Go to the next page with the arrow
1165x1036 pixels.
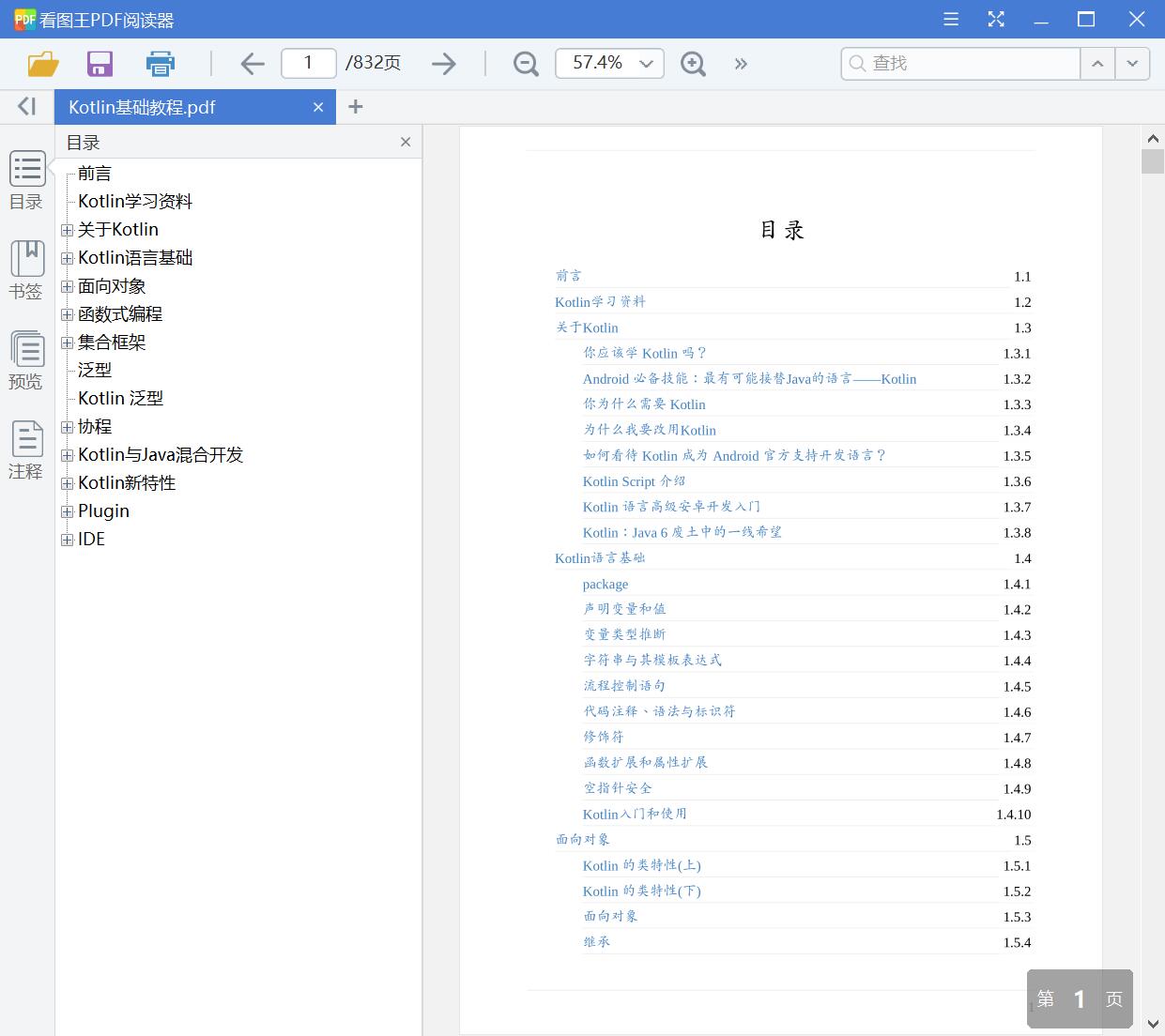point(443,63)
